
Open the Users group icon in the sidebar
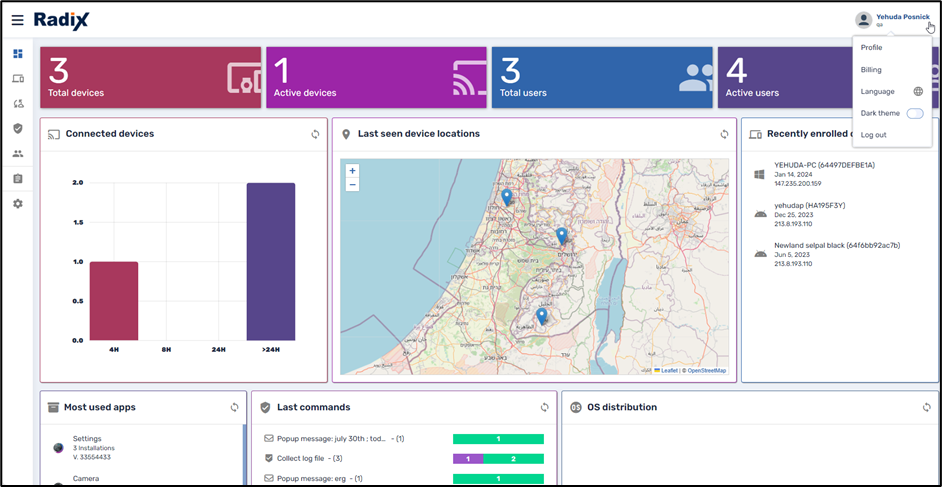click(x=17, y=153)
